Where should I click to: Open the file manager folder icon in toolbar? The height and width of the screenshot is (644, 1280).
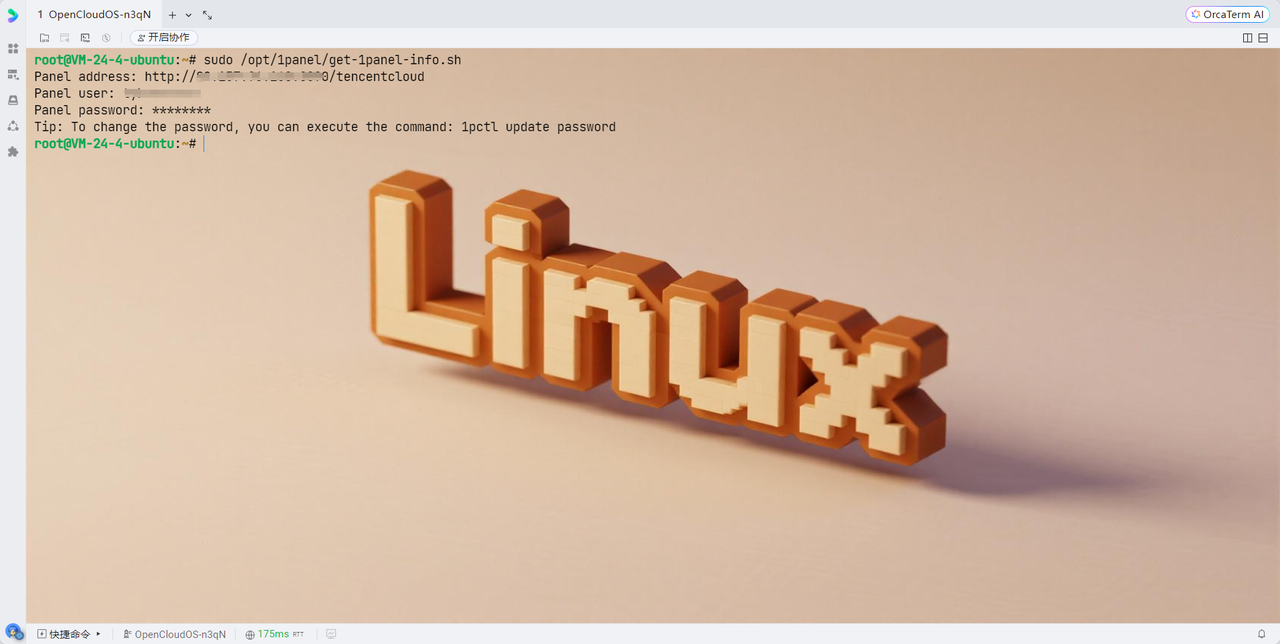tap(44, 38)
